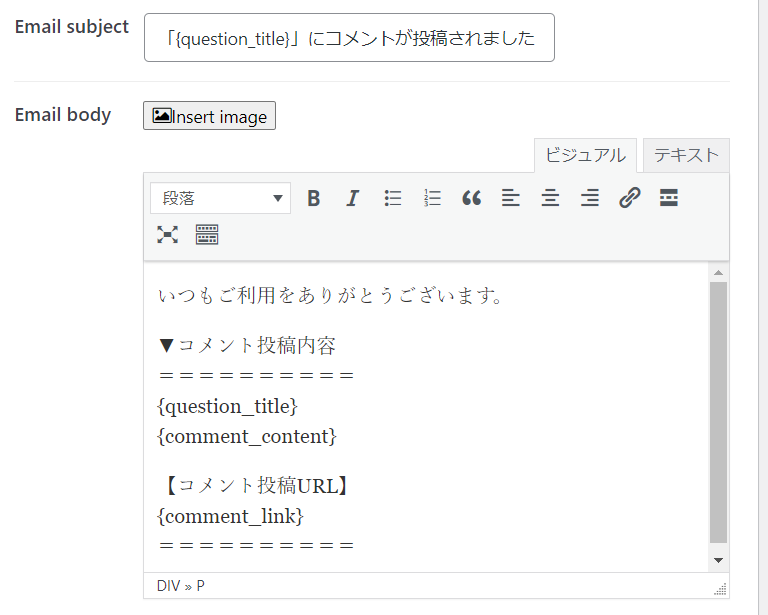Switch to the ビジュアル editor tab
Viewport: 768px width, 615px height.
(x=585, y=155)
